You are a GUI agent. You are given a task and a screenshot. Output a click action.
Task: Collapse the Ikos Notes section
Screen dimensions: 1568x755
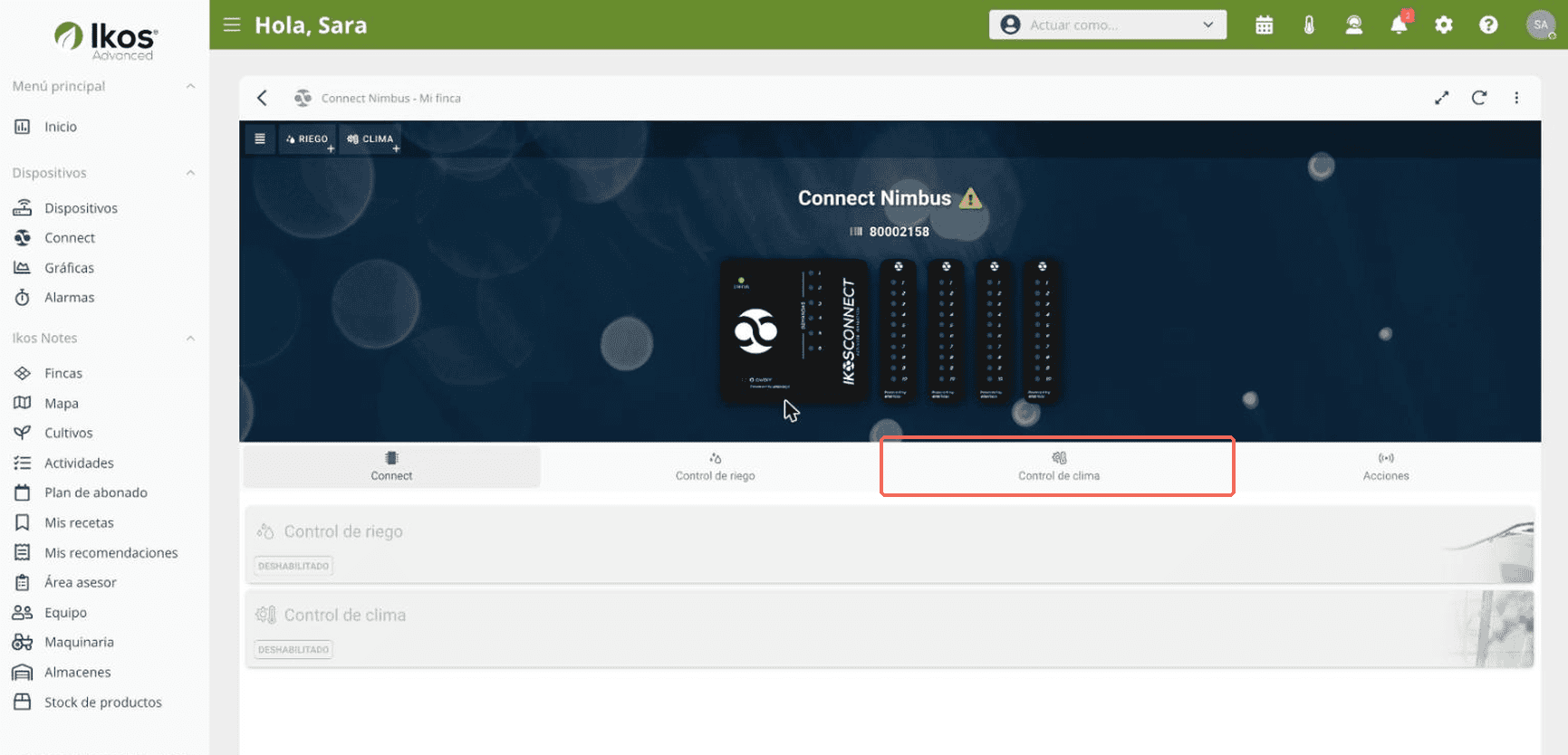click(190, 338)
